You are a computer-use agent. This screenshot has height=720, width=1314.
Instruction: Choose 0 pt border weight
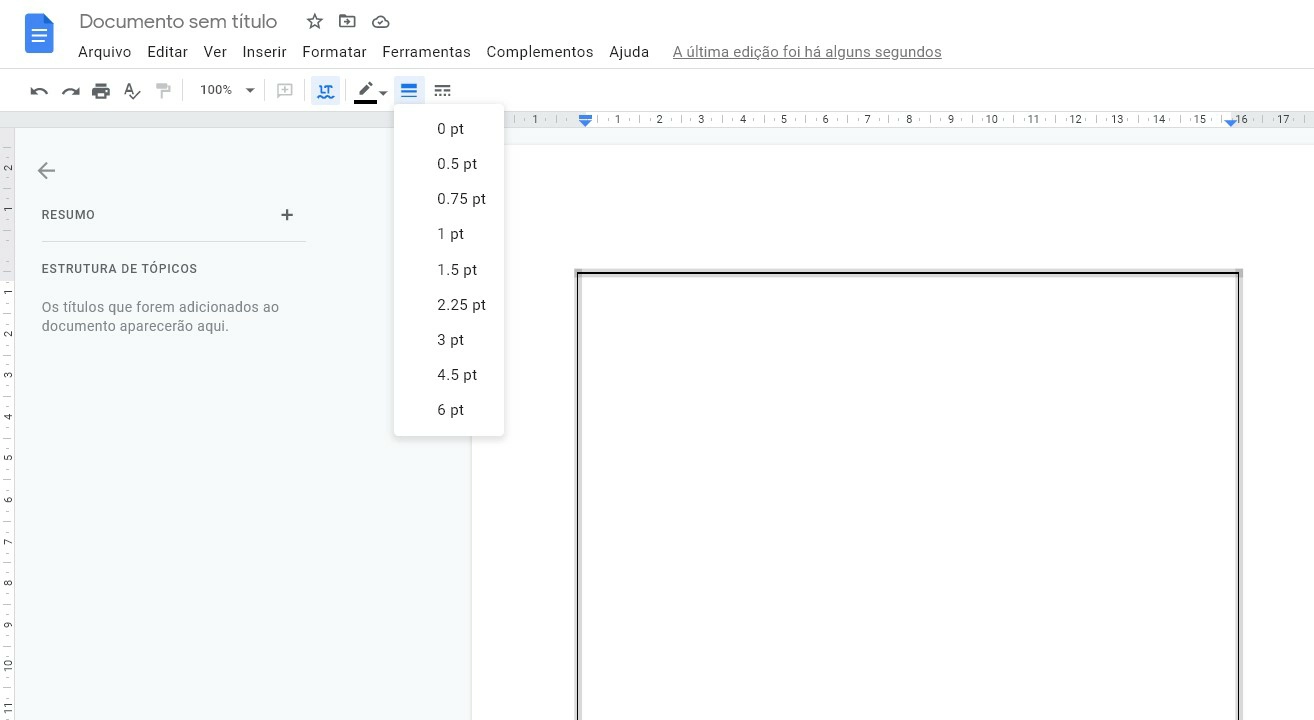click(x=449, y=129)
